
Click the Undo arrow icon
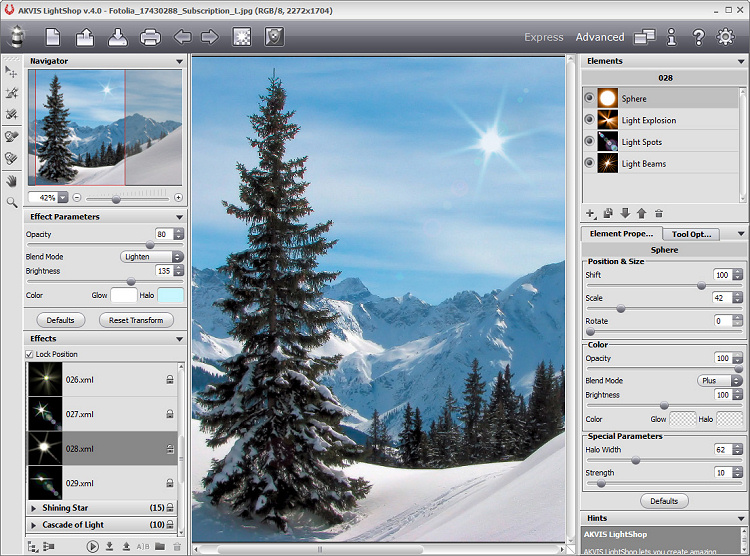point(183,38)
